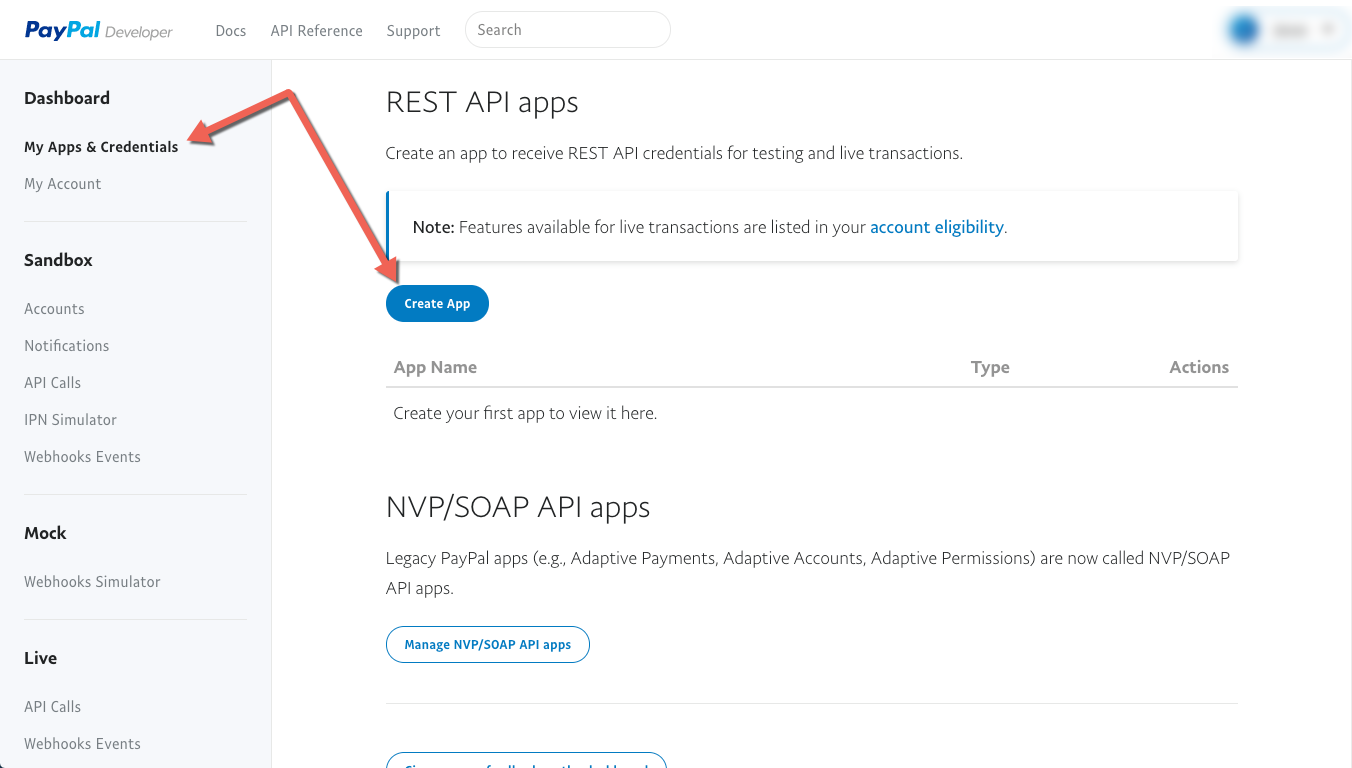Open Live API Calls

(52, 707)
